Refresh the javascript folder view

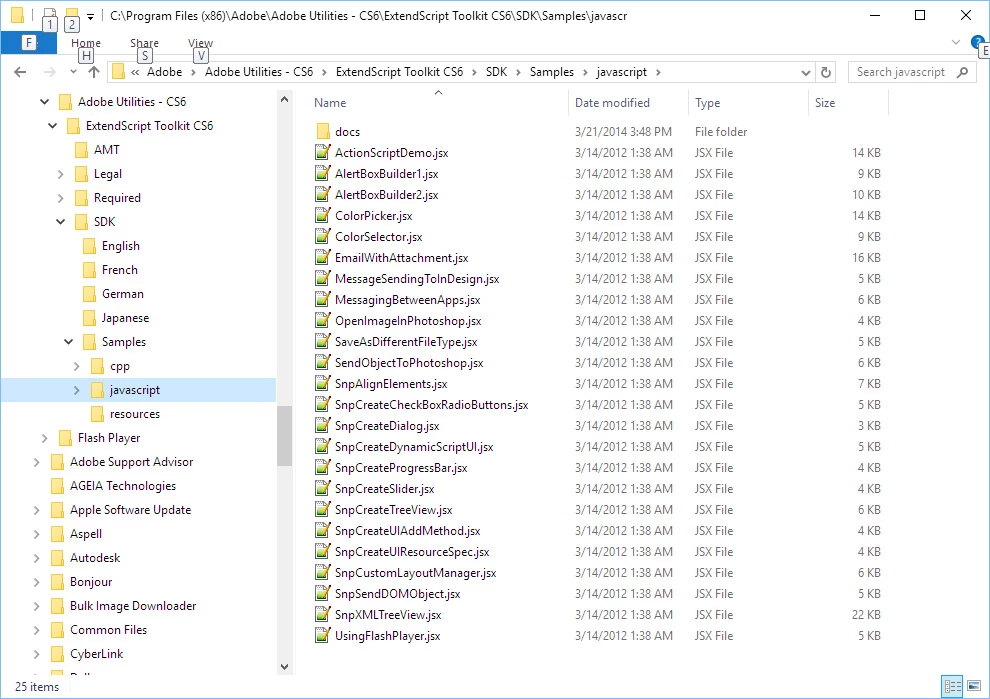tap(825, 72)
